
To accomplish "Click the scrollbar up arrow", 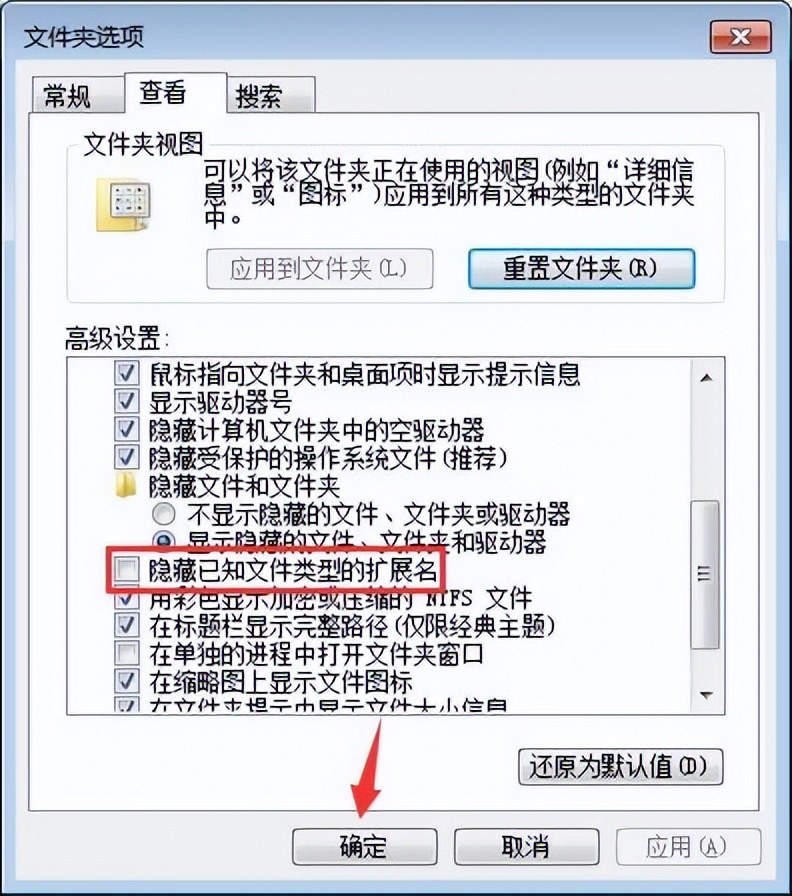I will tap(707, 378).
